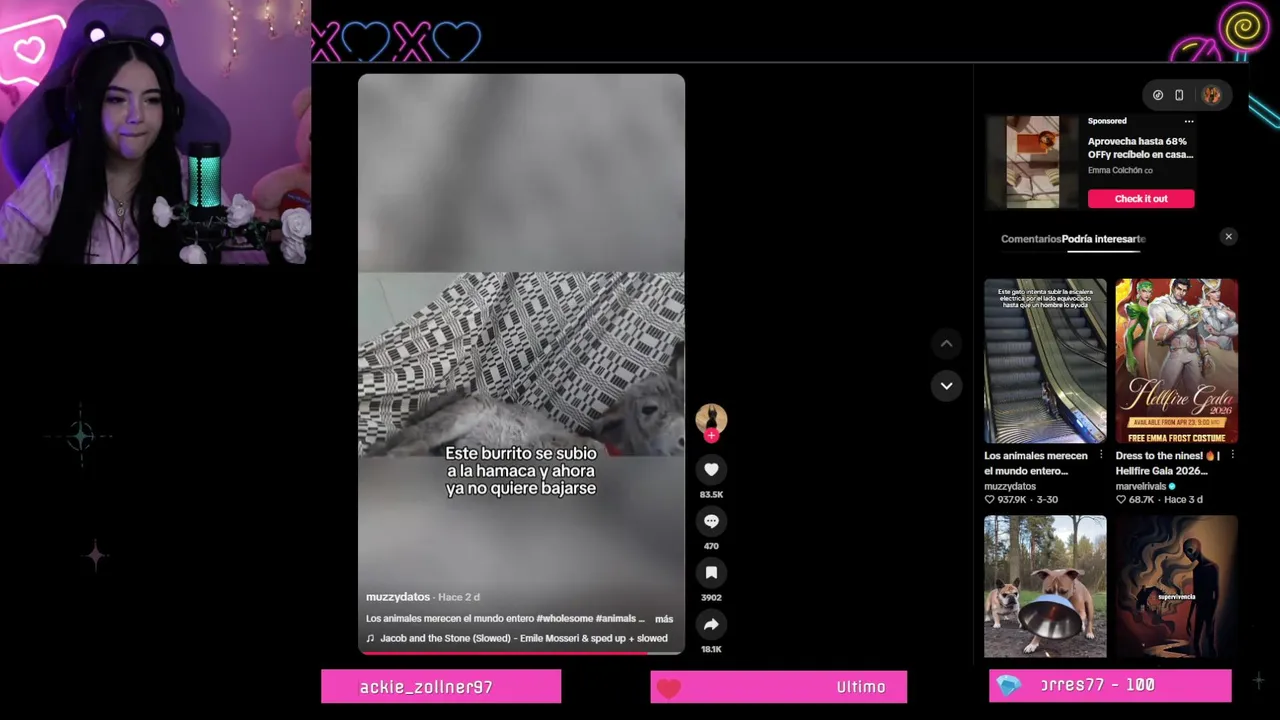Like the burrito video with heart icon
The height and width of the screenshot is (720, 1280).
(x=711, y=469)
